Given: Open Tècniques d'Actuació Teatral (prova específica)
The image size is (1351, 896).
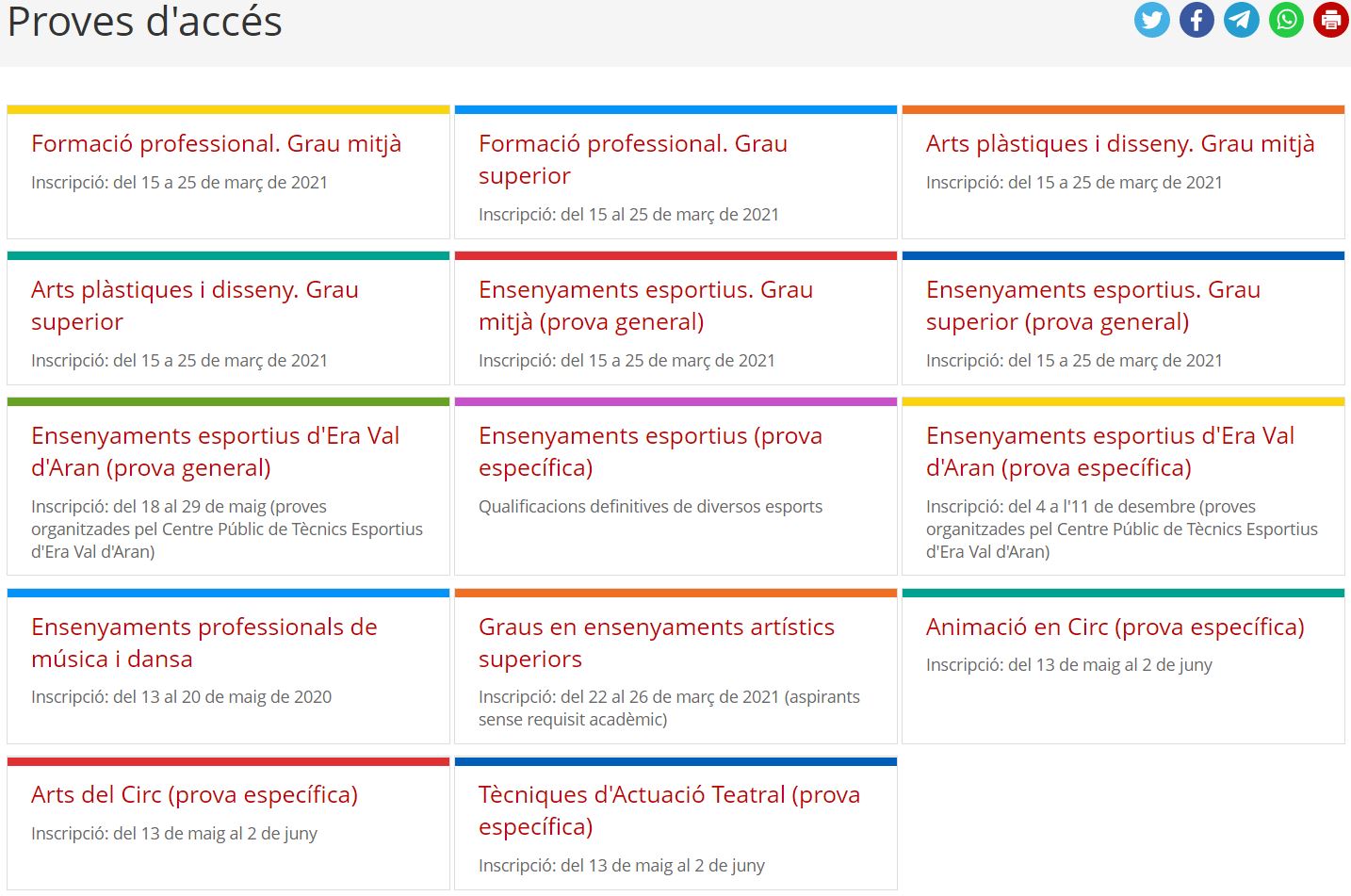Looking at the screenshot, I should pos(670,810).
